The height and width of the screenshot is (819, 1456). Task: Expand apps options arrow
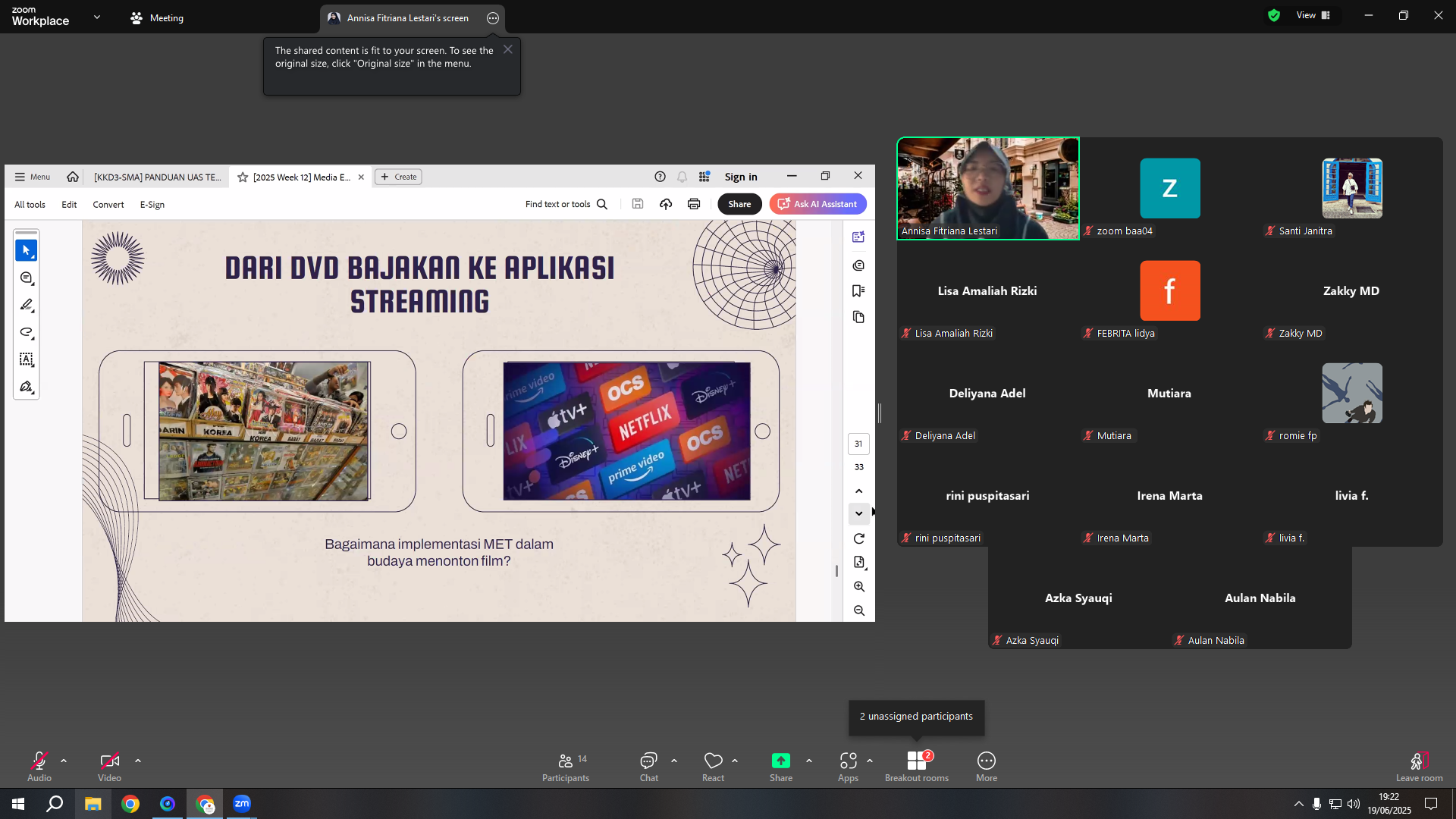[x=870, y=761]
